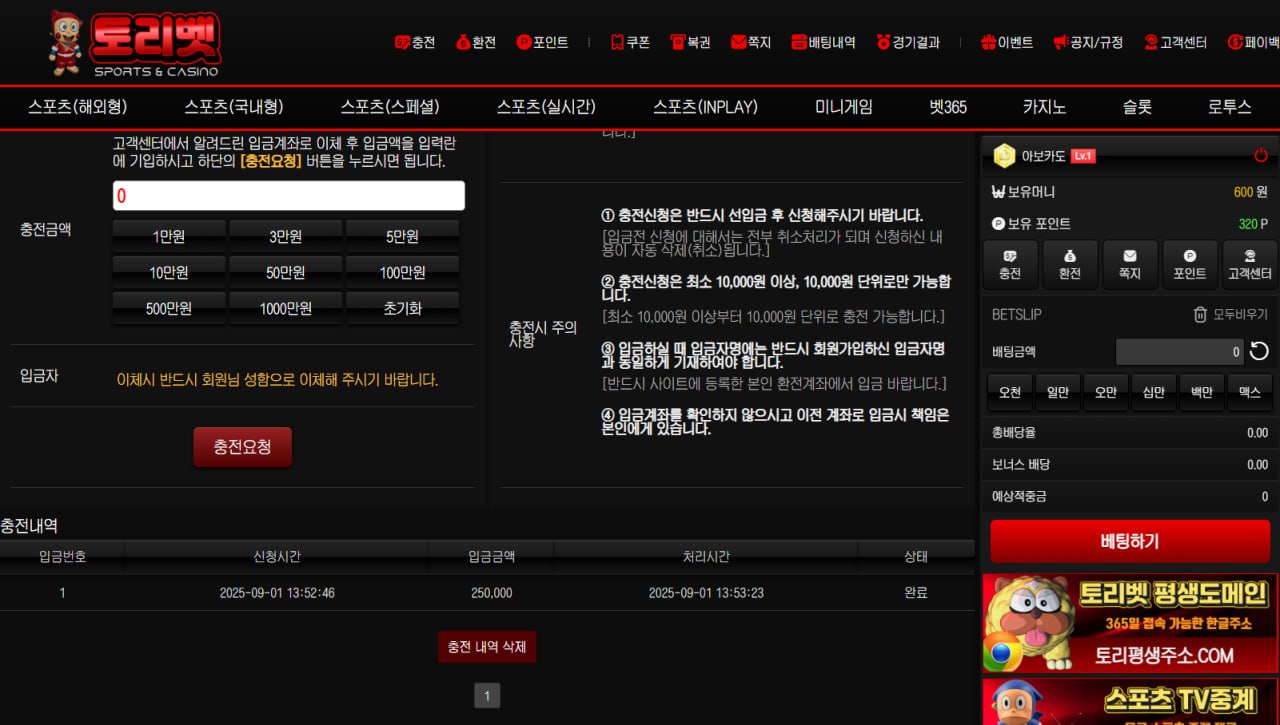
Task: Click the red power logout icon
Action: [1260, 156]
